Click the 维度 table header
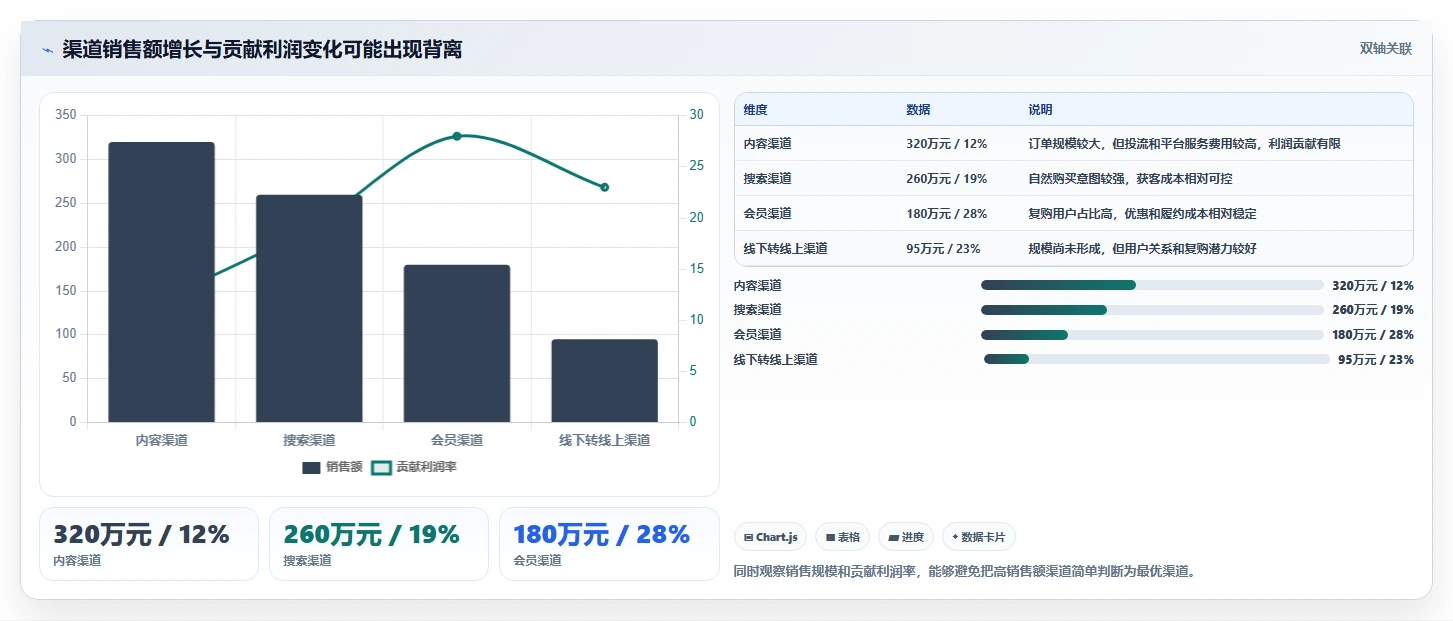Viewport: 1453px width, 621px height. point(756,110)
